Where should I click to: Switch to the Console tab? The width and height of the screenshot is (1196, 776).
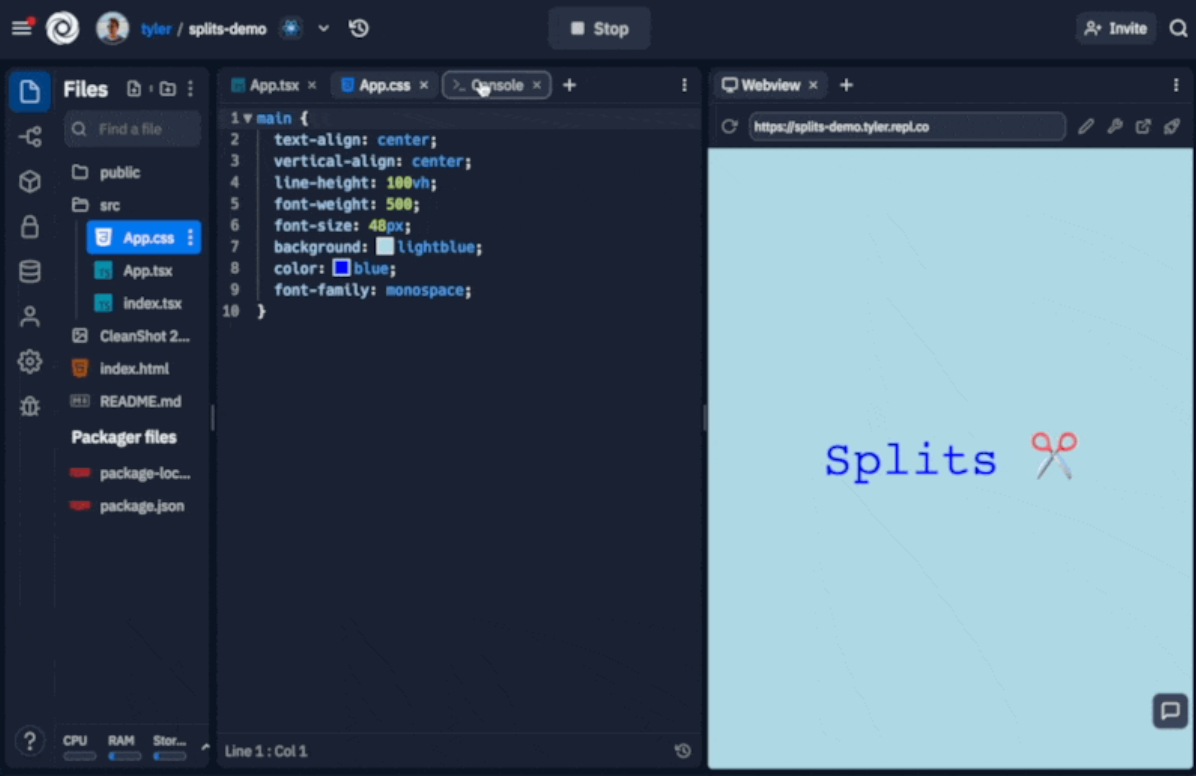497,85
